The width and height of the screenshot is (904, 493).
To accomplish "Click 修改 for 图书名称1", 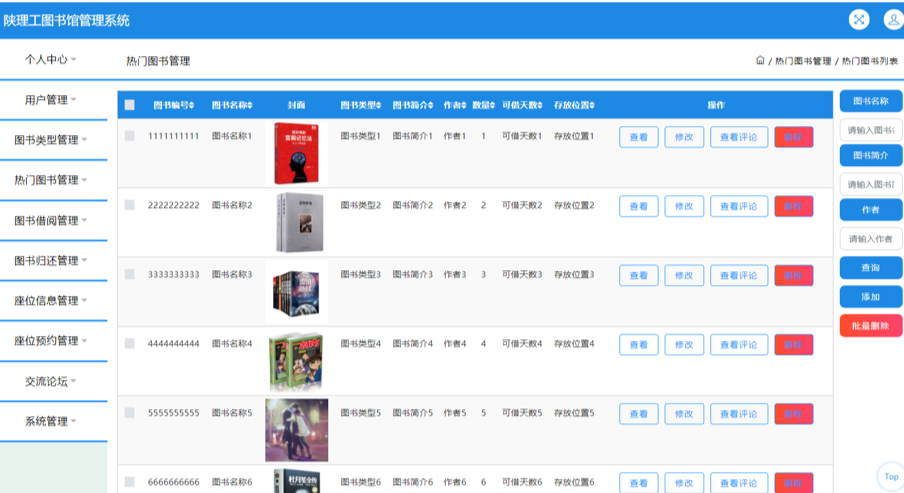I will click(x=684, y=137).
